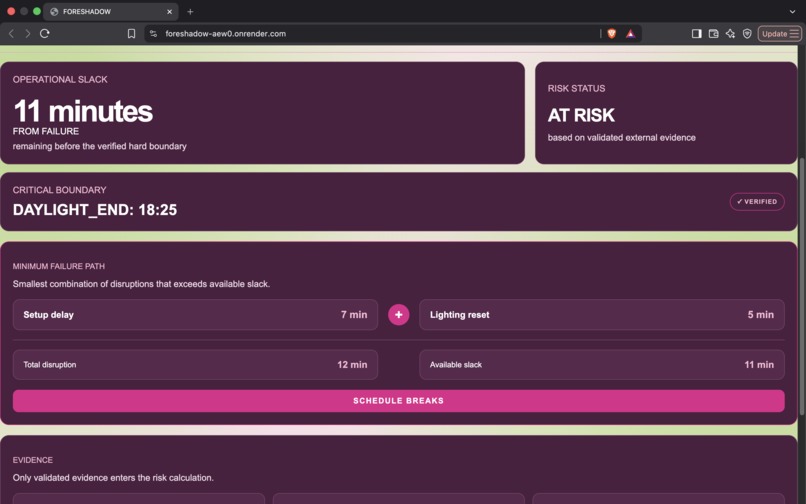Screen dimensions: 806x504
Task: Click 'remaining before the verified hard boundary'
Action: pyautogui.click(x=100, y=146)
